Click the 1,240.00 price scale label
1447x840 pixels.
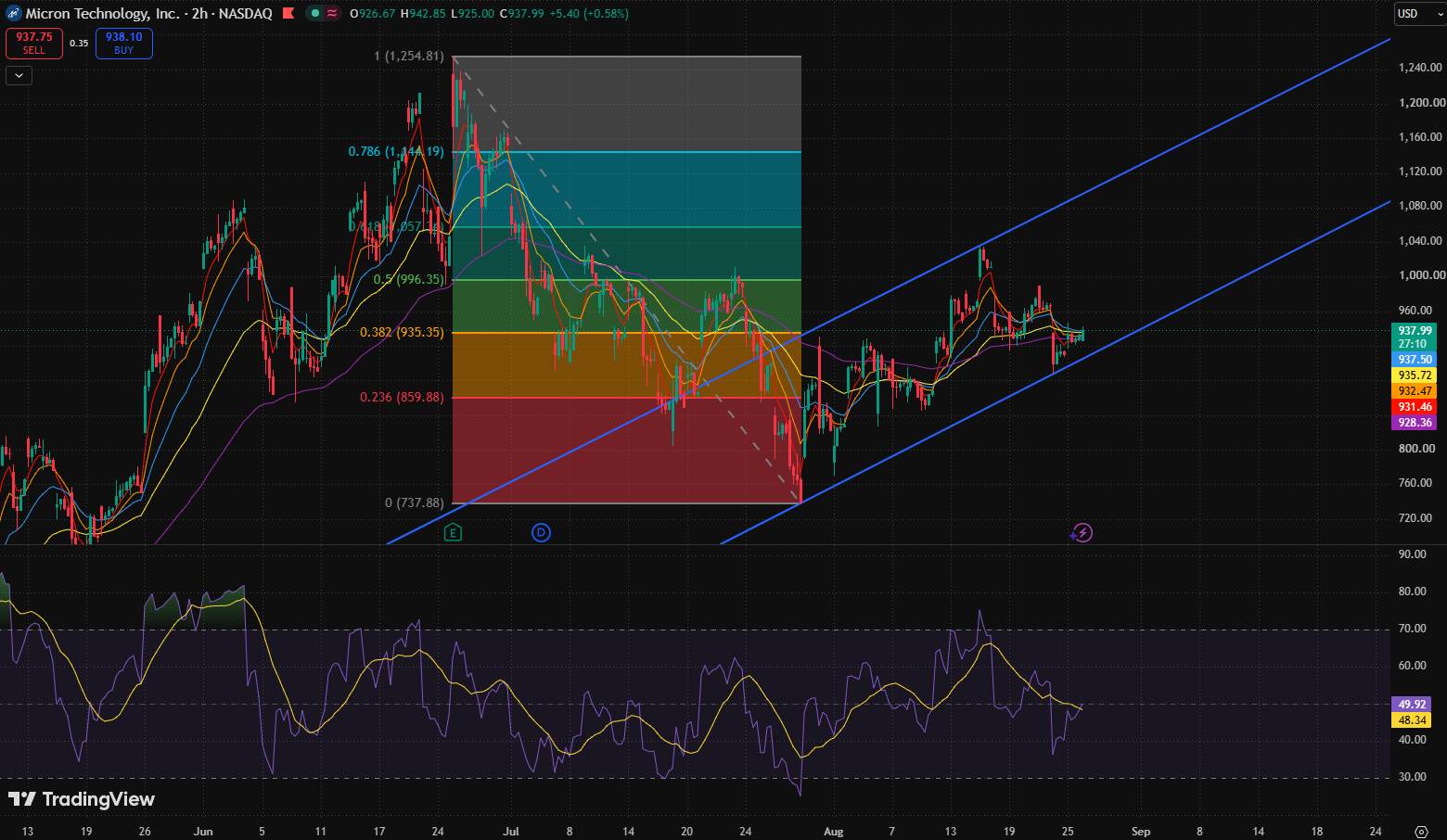(x=1420, y=68)
